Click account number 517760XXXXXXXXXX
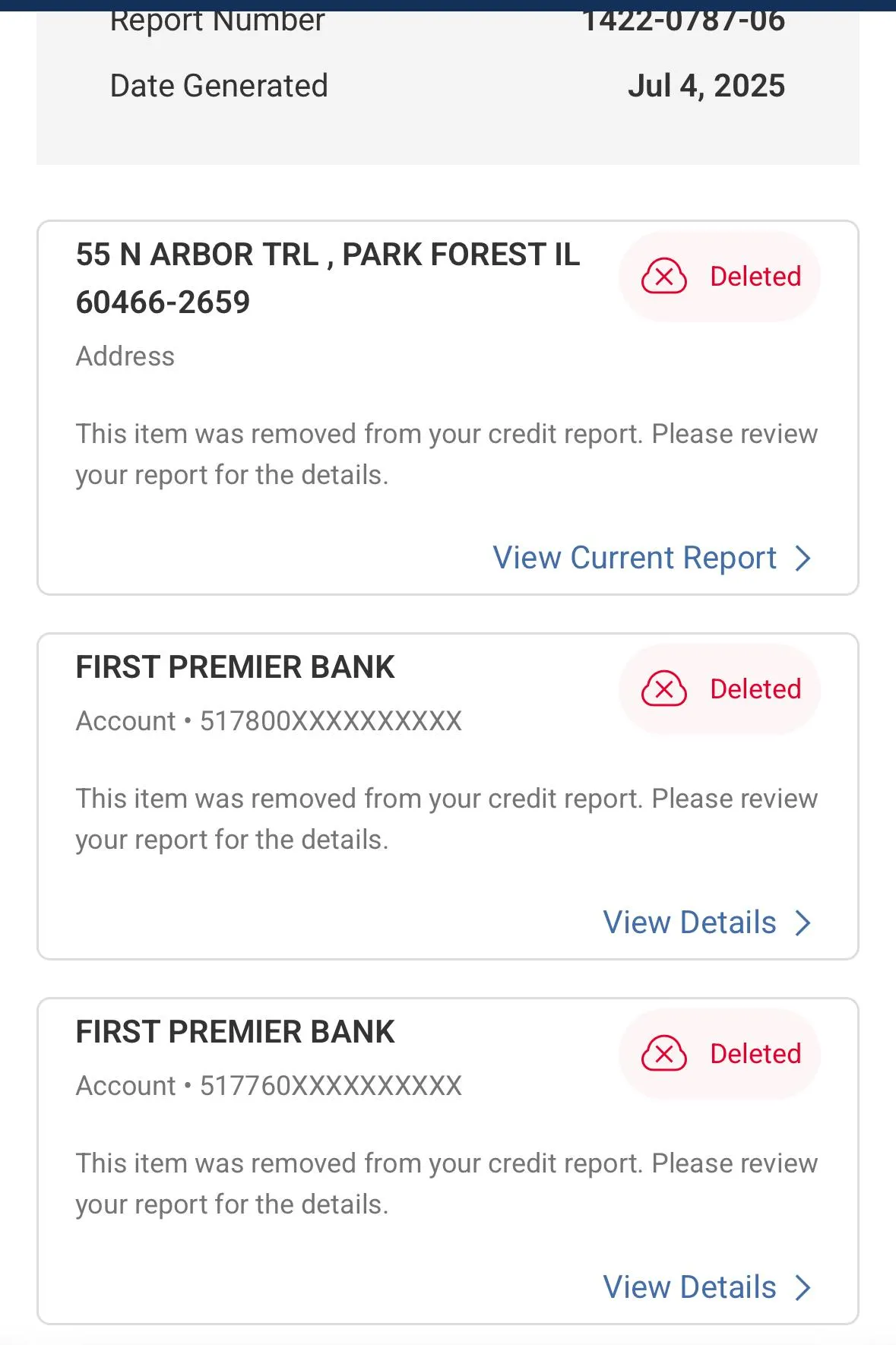 pyautogui.click(x=331, y=1086)
